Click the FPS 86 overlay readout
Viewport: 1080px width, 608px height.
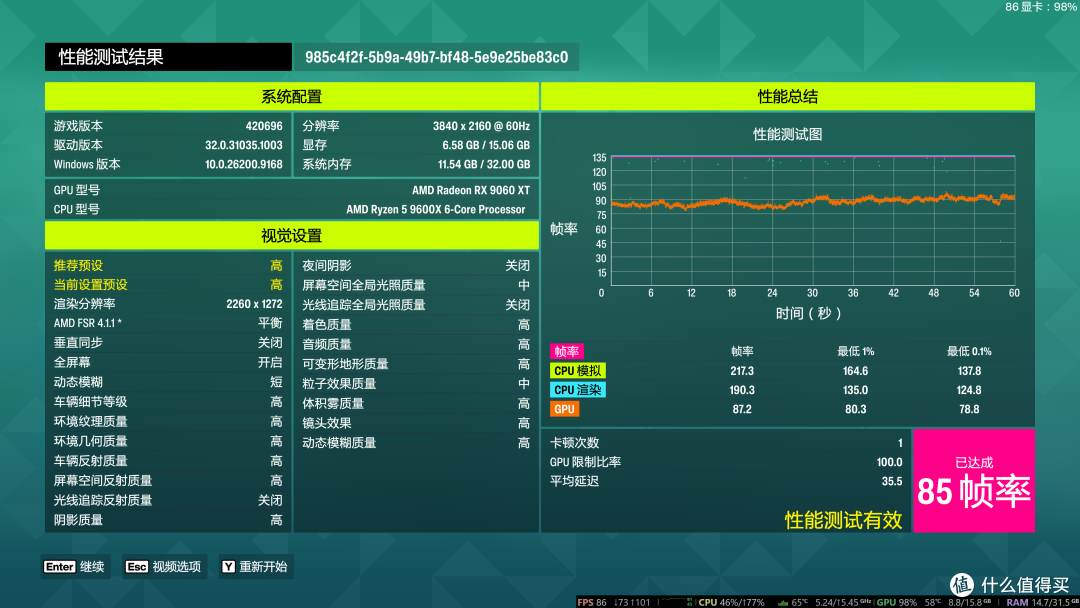592,602
